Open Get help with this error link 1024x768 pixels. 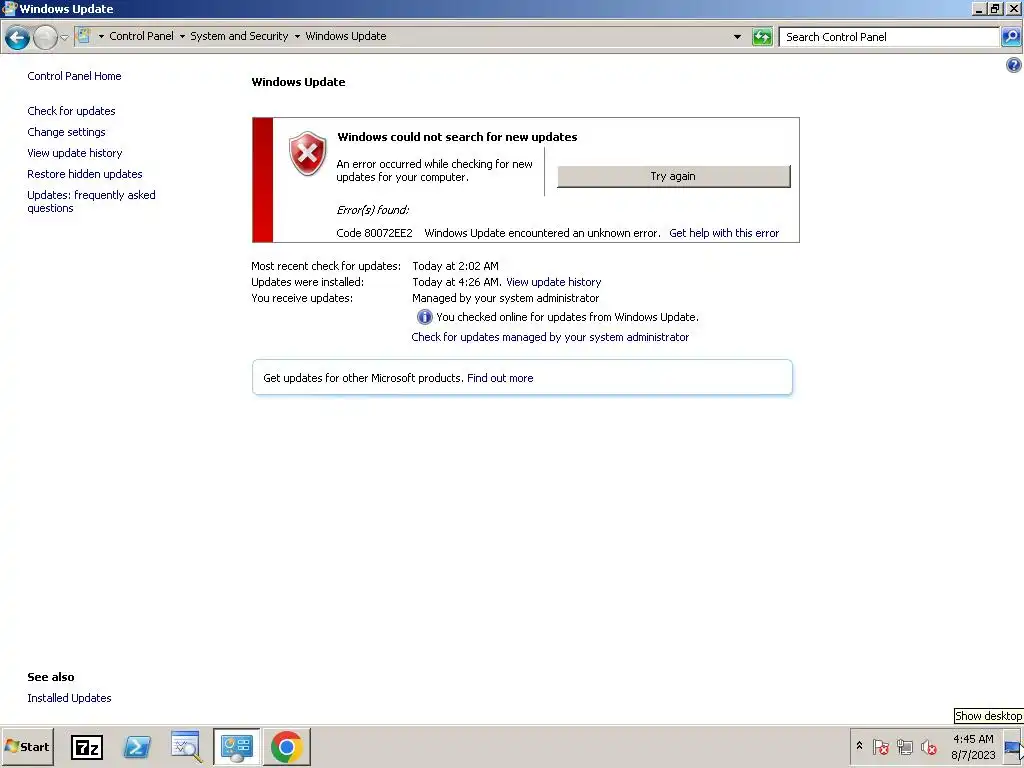click(x=724, y=233)
